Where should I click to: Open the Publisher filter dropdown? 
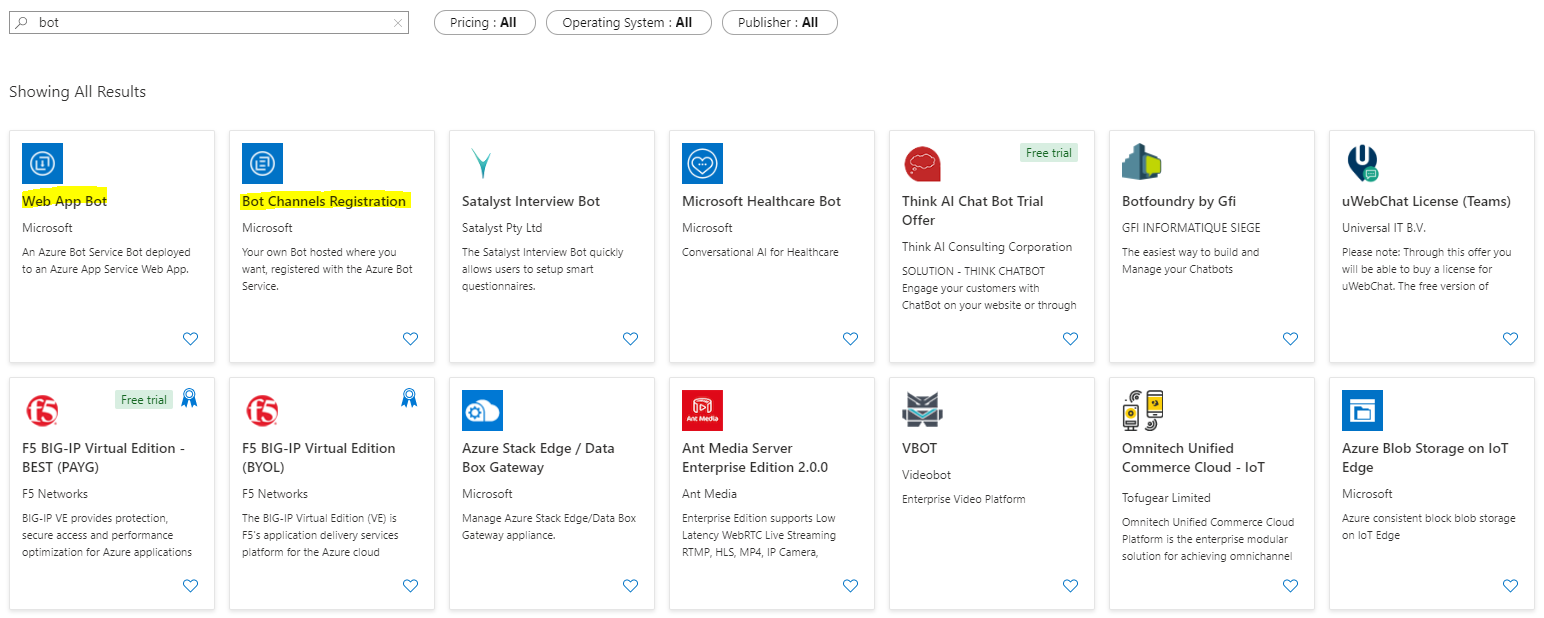[x=779, y=22]
